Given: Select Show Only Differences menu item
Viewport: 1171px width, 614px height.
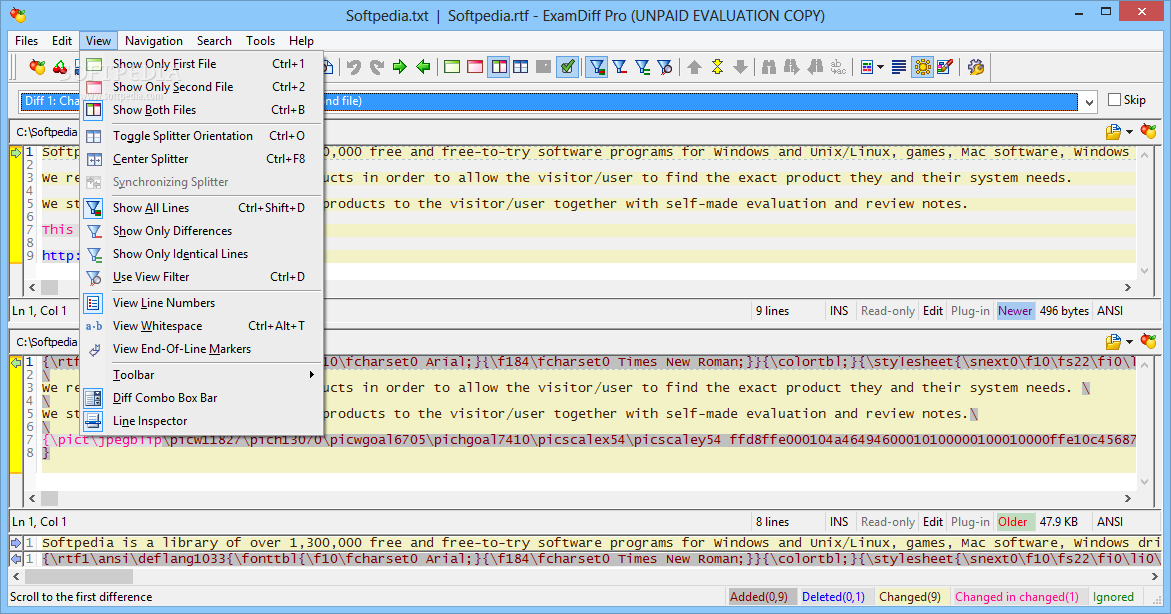Looking at the screenshot, I should (202, 231).
